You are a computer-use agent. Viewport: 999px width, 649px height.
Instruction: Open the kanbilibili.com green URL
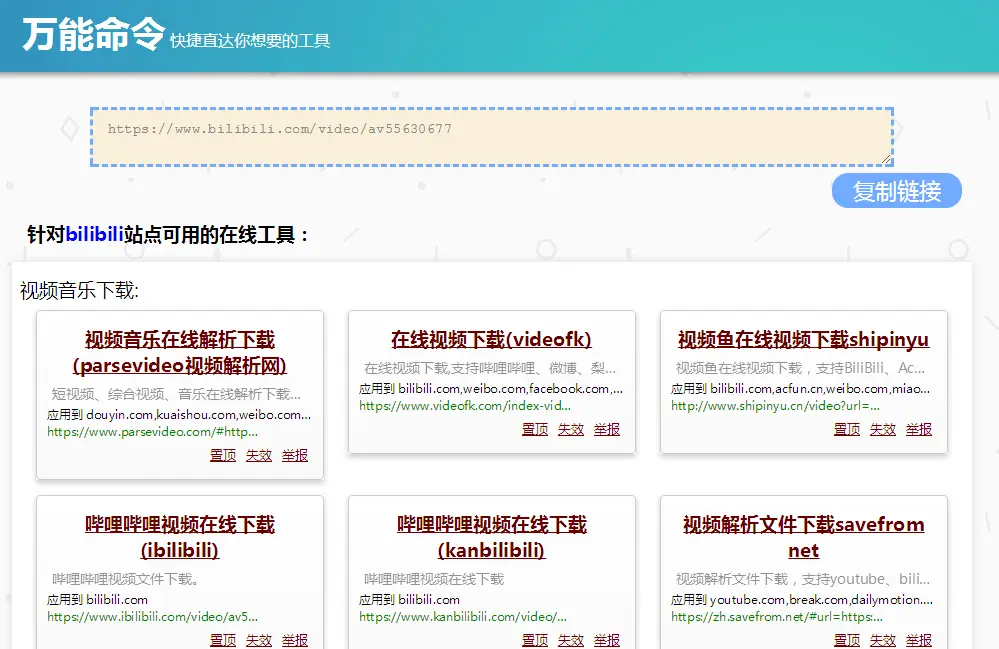[x=463, y=617]
